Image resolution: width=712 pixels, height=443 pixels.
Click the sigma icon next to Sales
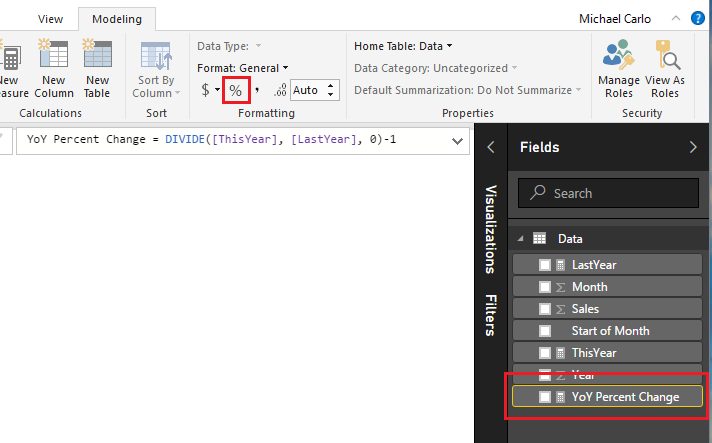coord(561,309)
